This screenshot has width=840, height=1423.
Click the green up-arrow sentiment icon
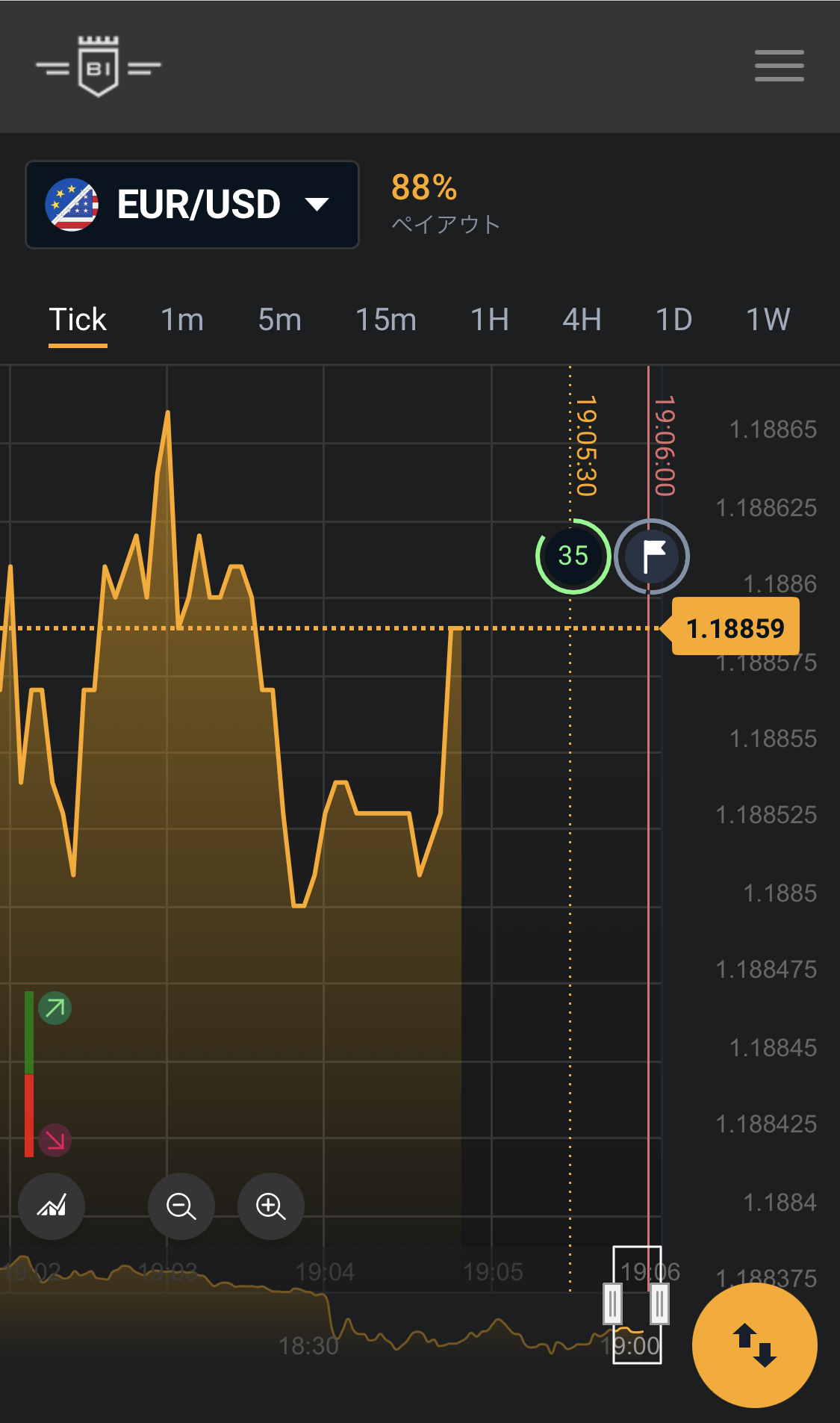click(x=55, y=1008)
